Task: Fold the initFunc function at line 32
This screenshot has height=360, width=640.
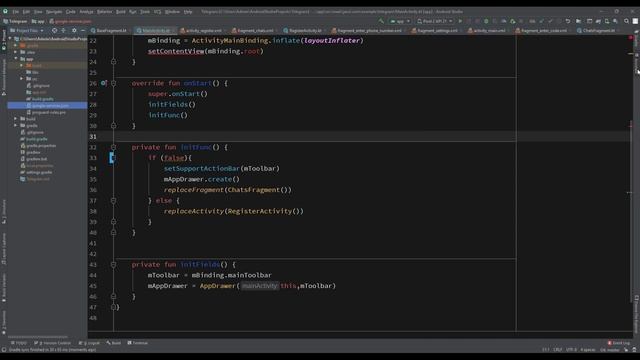Action: point(113,147)
